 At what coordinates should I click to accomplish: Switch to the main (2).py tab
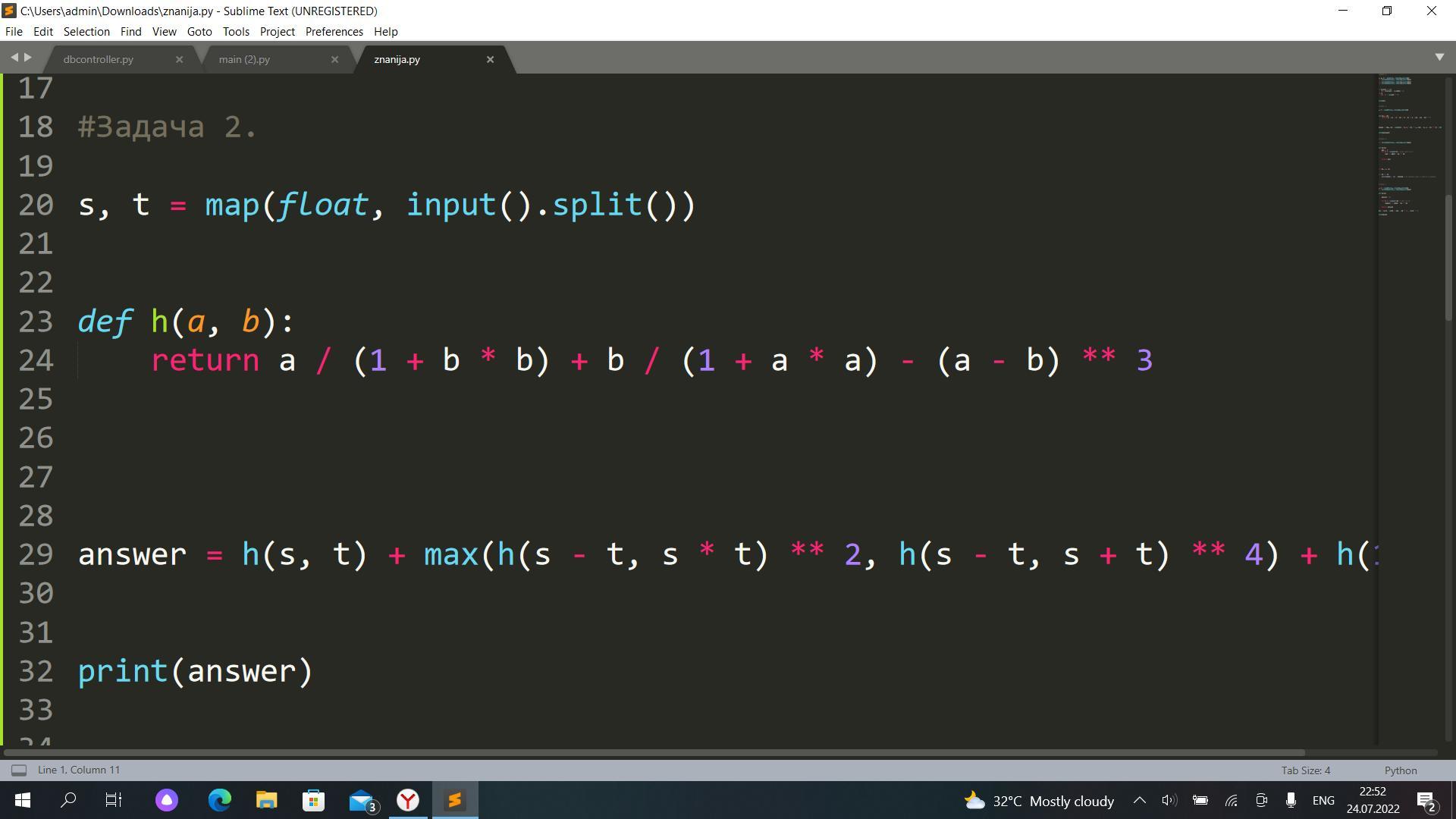pos(244,59)
